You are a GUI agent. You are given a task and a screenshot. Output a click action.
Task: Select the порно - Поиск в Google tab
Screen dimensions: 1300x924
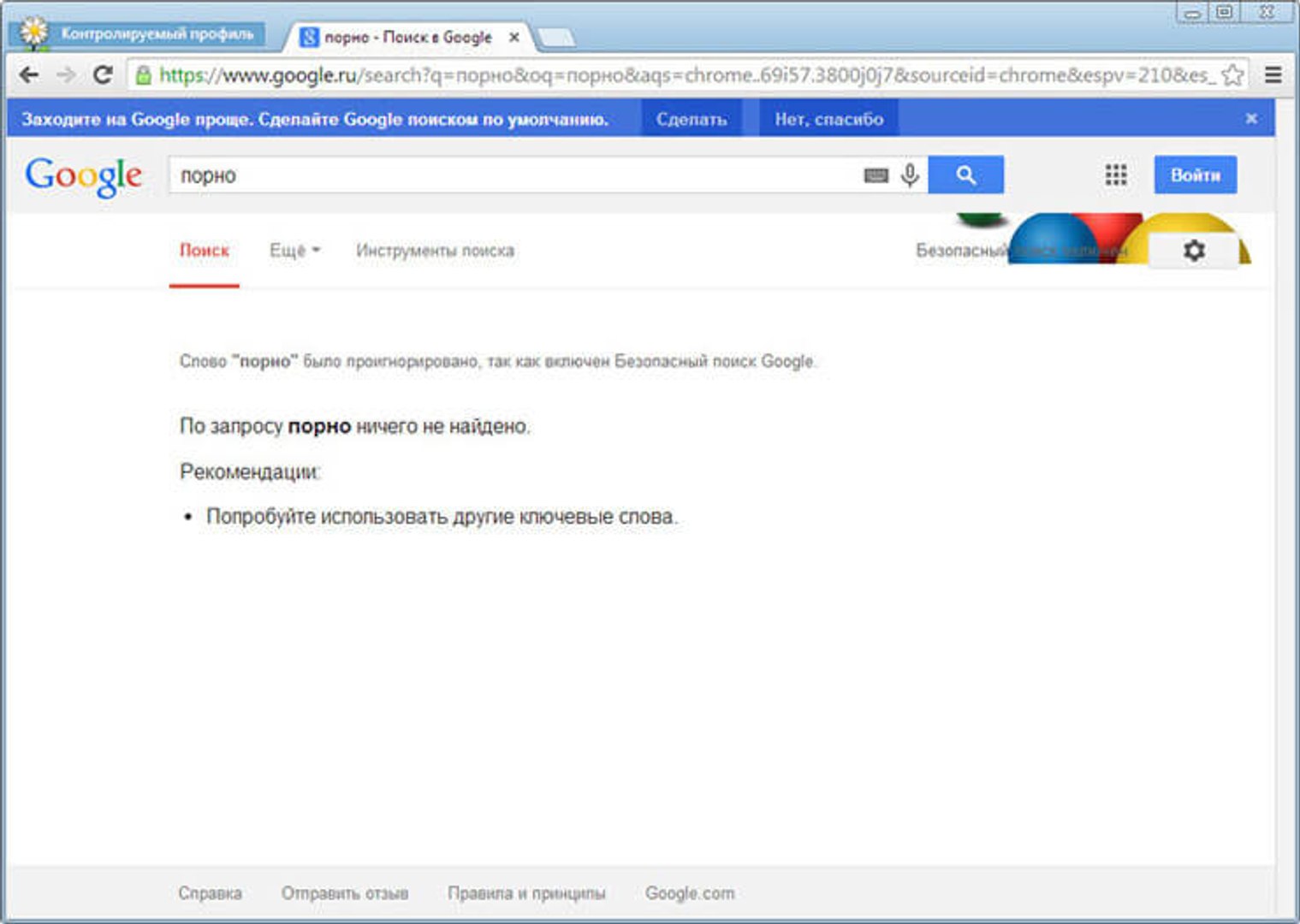(x=407, y=38)
